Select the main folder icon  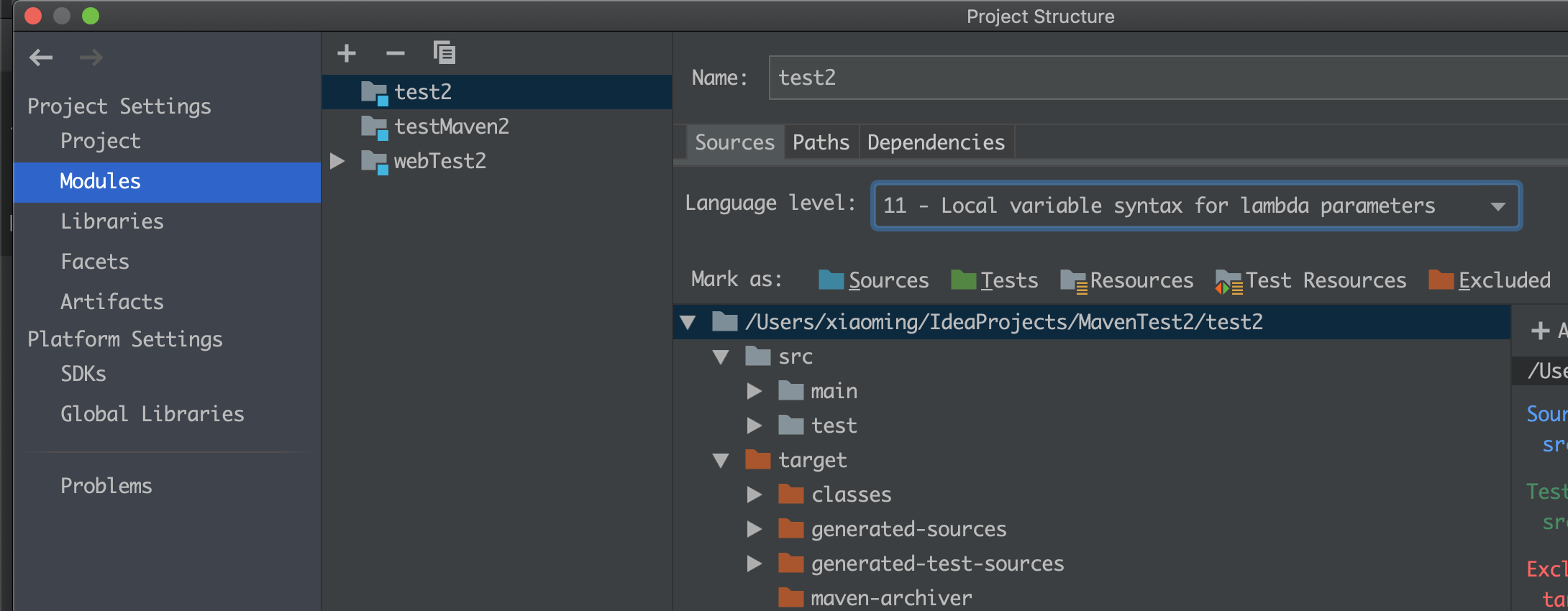(791, 390)
